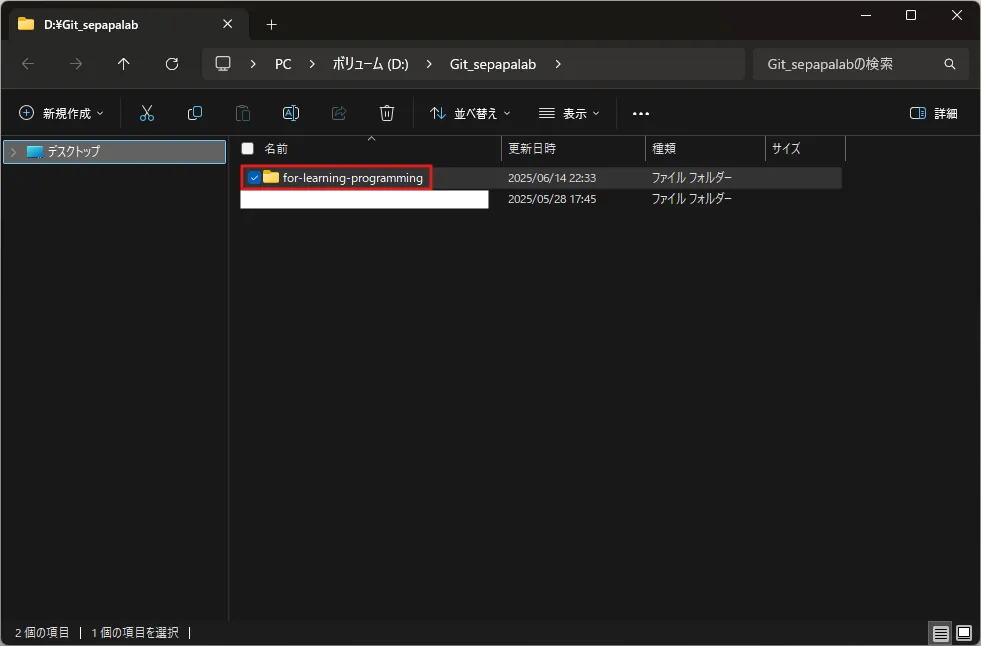981x646 pixels.
Task: Expand chevron after PC icon in address bar
Action: tap(253, 64)
